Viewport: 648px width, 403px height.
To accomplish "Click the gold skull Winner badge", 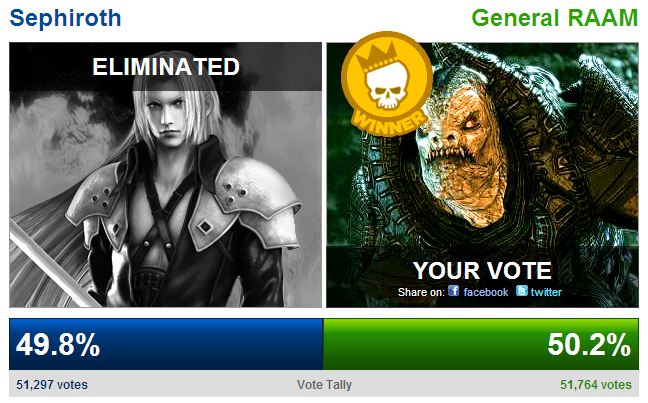I will pyautogui.click(x=387, y=83).
